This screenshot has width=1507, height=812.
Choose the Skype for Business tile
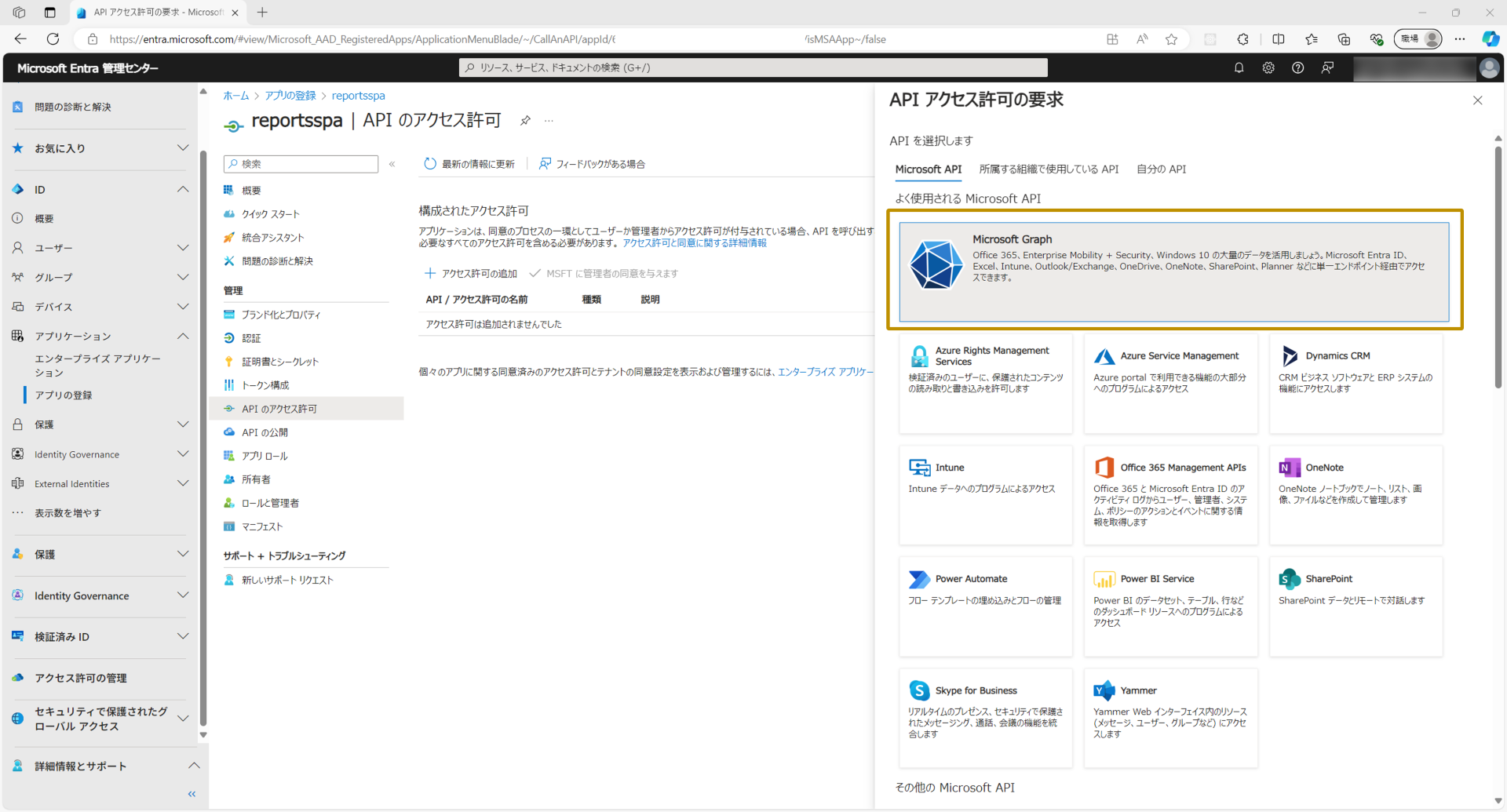tap(986, 718)
